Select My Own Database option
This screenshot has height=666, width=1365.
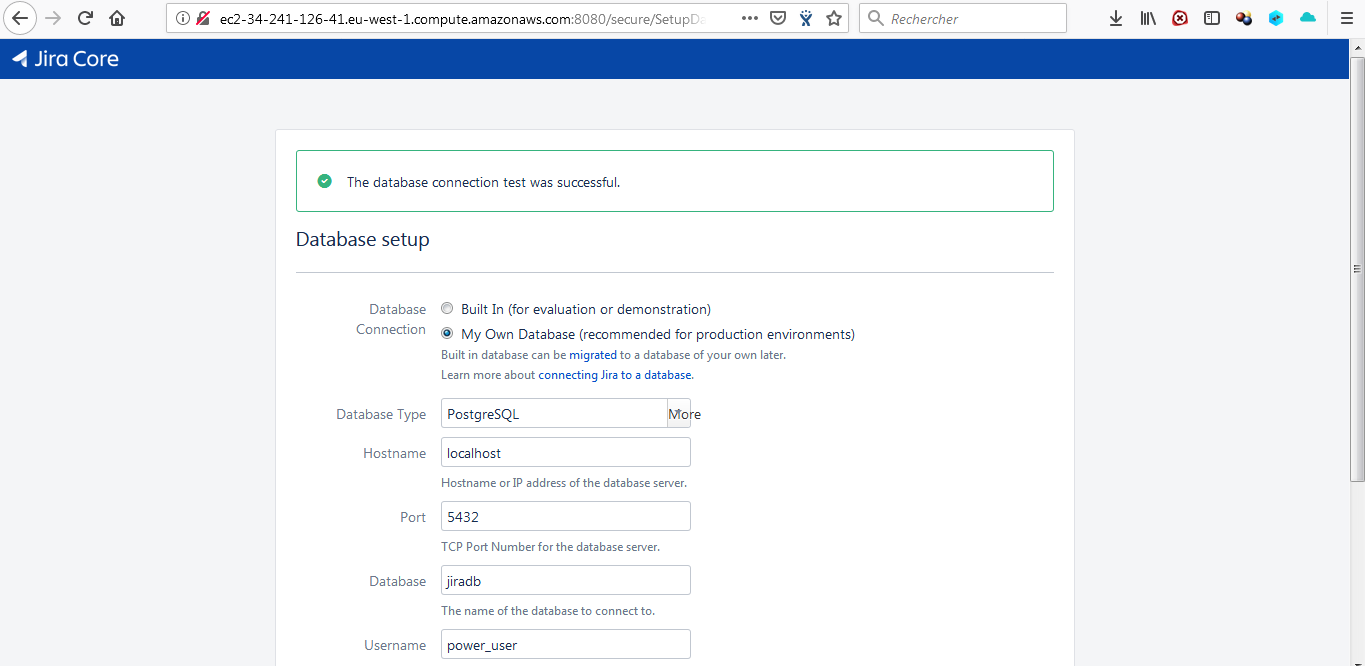coord(447,334)
